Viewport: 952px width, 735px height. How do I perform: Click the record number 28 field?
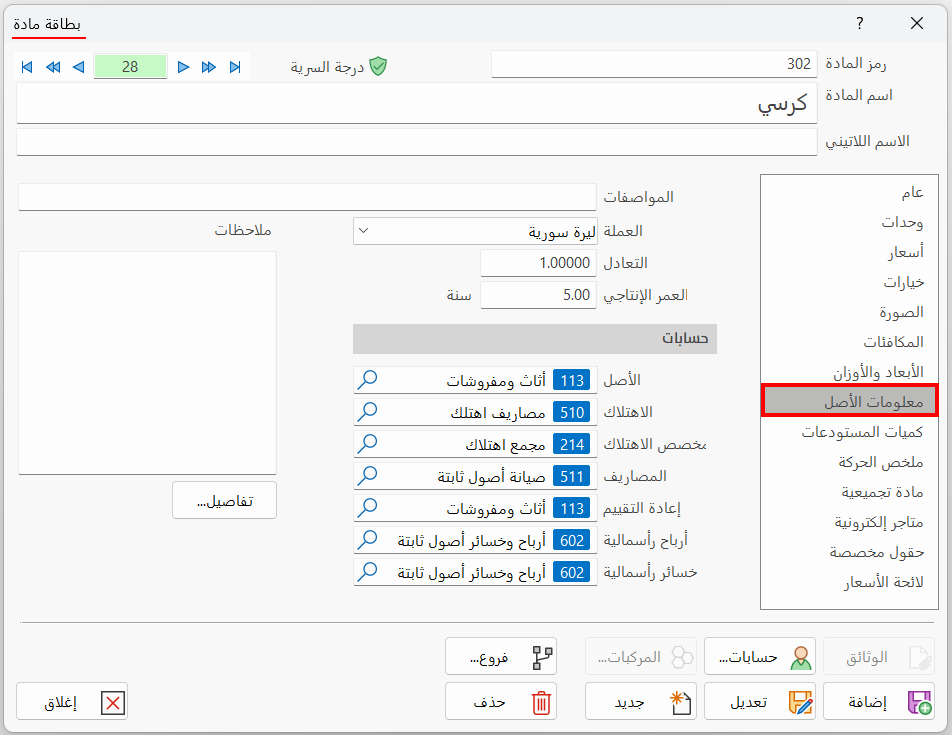coord(130,67)
